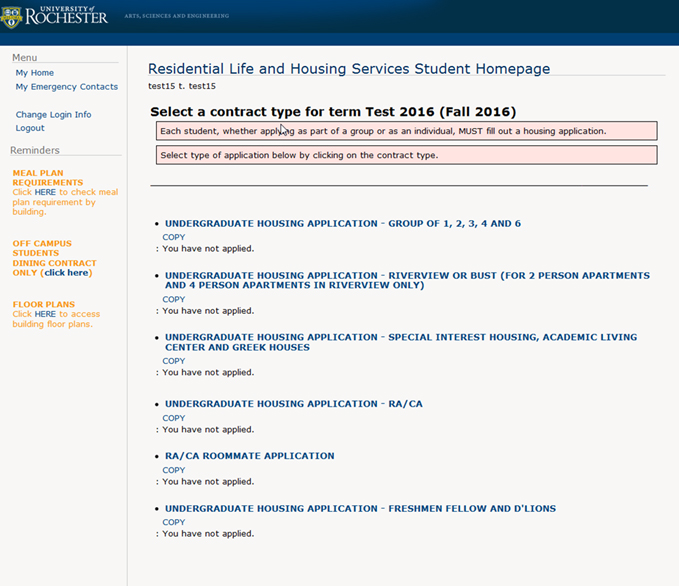679x586 pixels.
Task: Open Undergraduate Housing Application RA/CA
Action: (293, 404)
